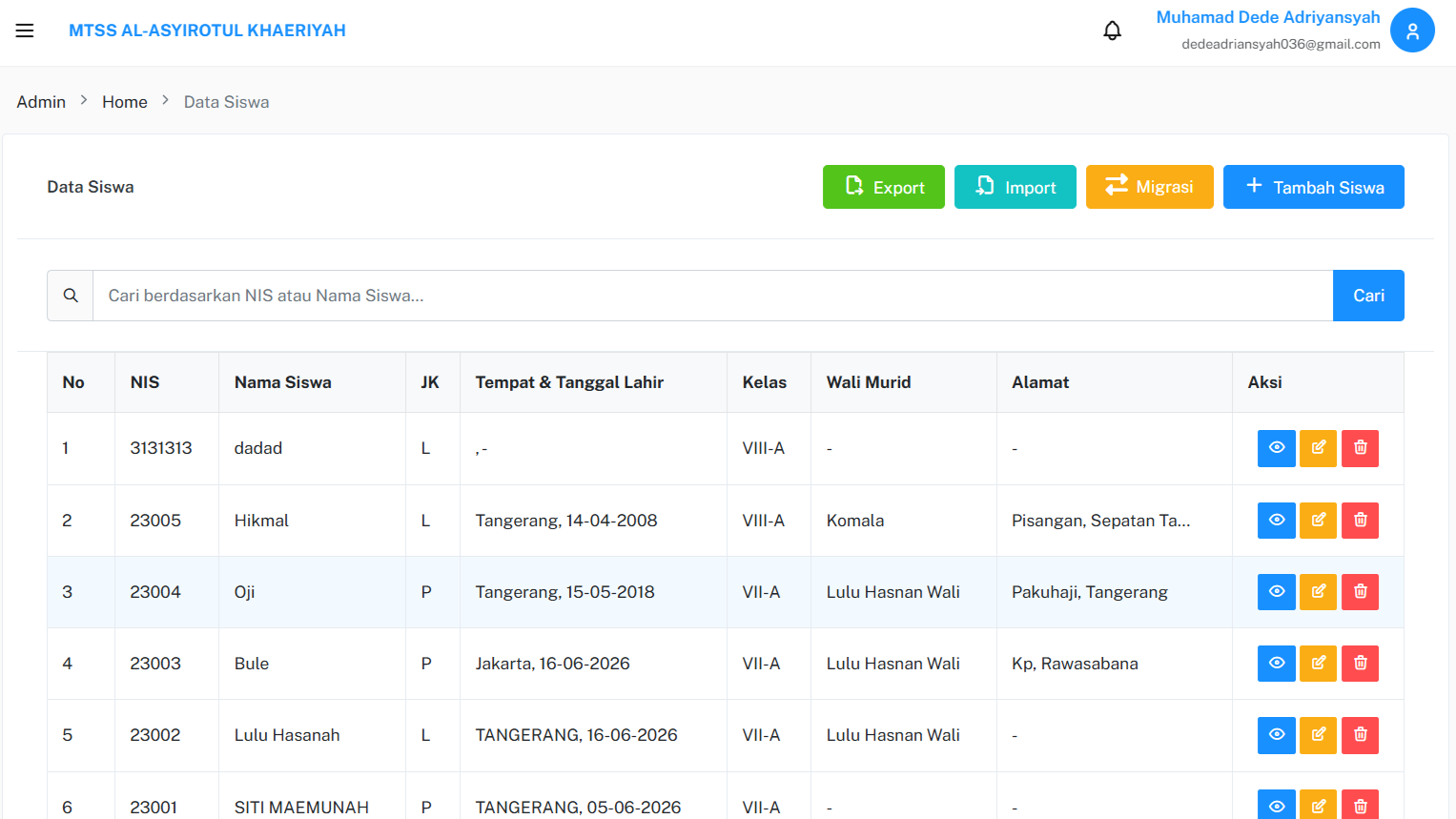Click the Cari search button
The image size is (1456, 819).
(1368, 296)
